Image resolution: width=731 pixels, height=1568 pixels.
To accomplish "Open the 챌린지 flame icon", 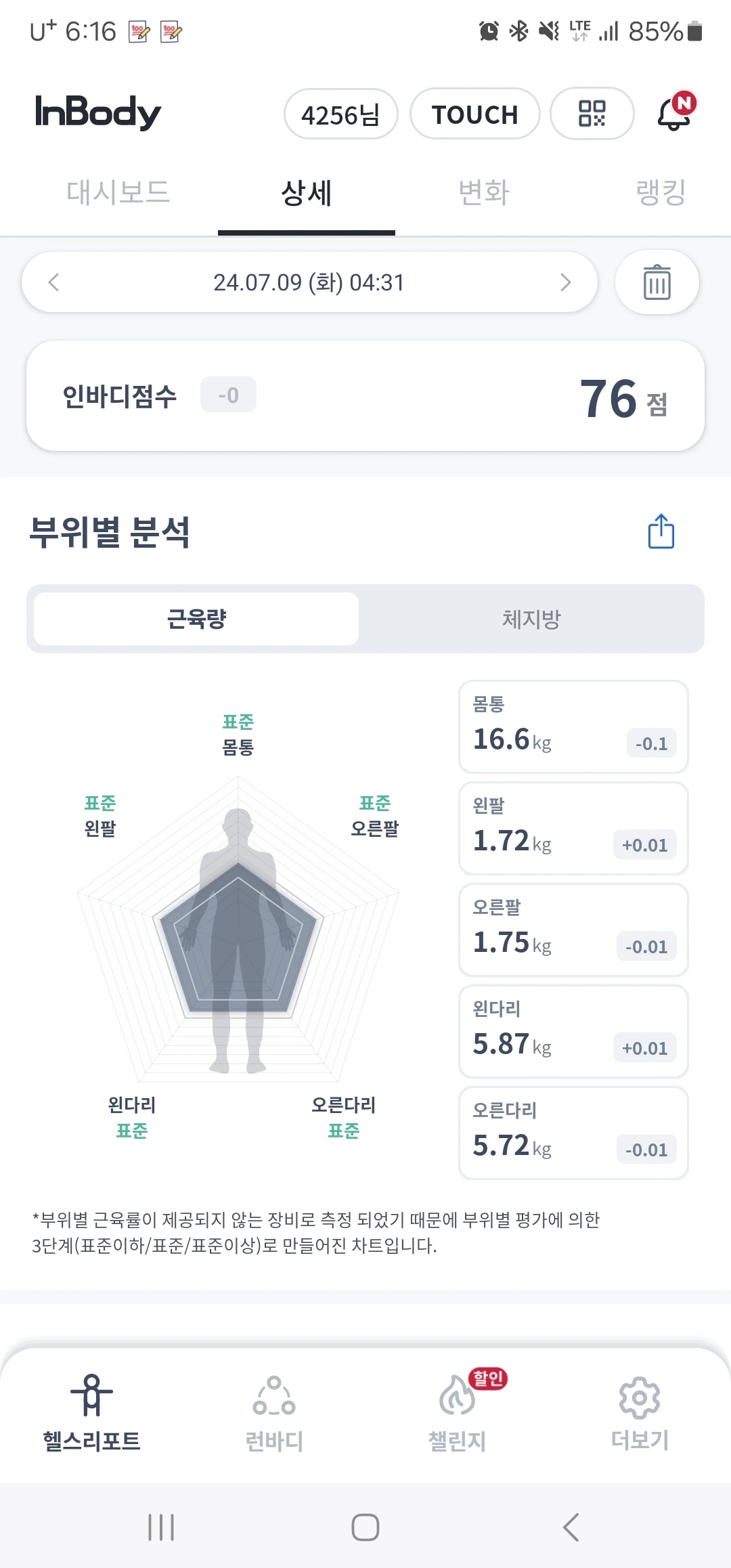I will (458, 1396).
